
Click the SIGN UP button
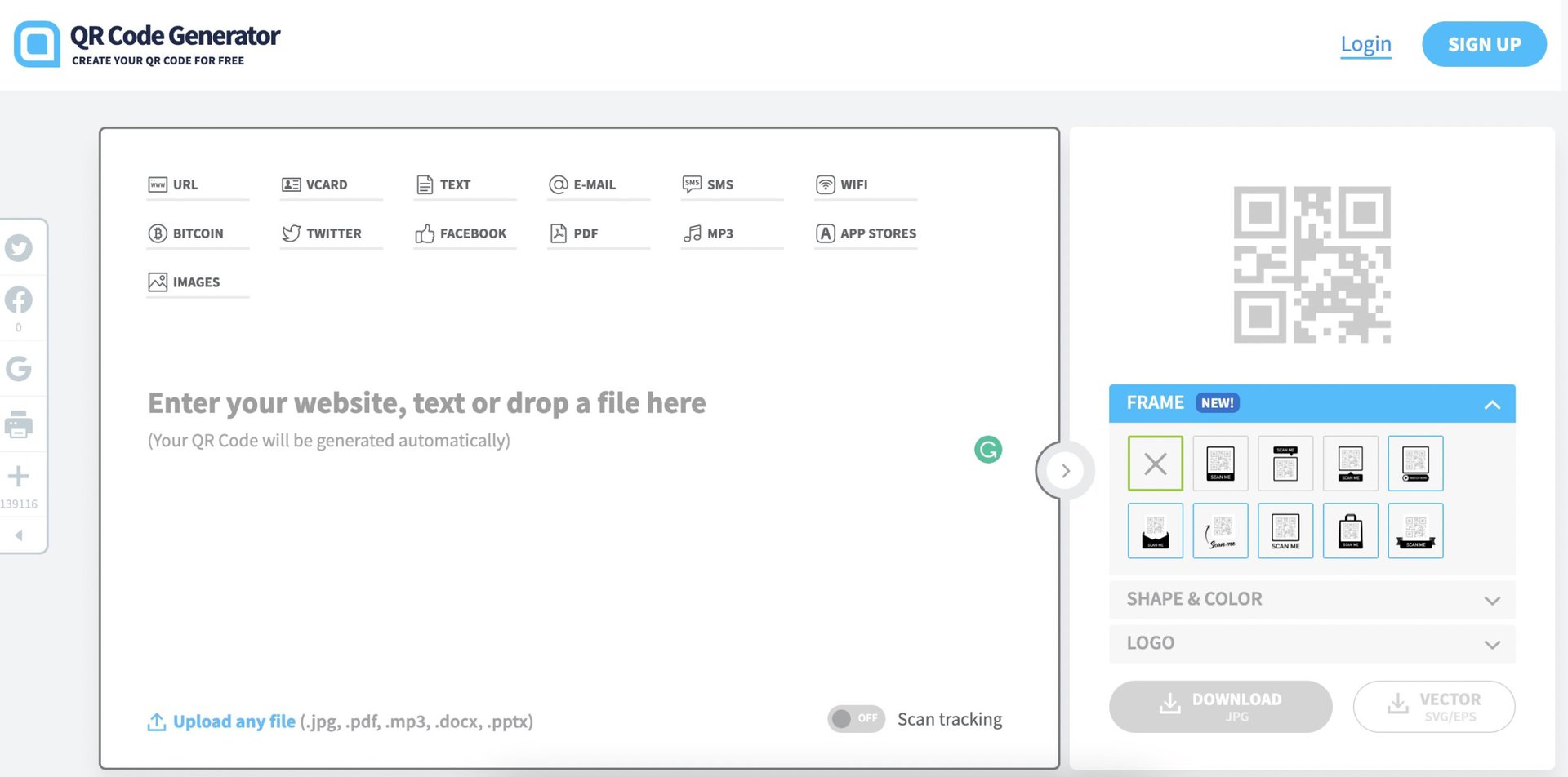point(1484,44)
